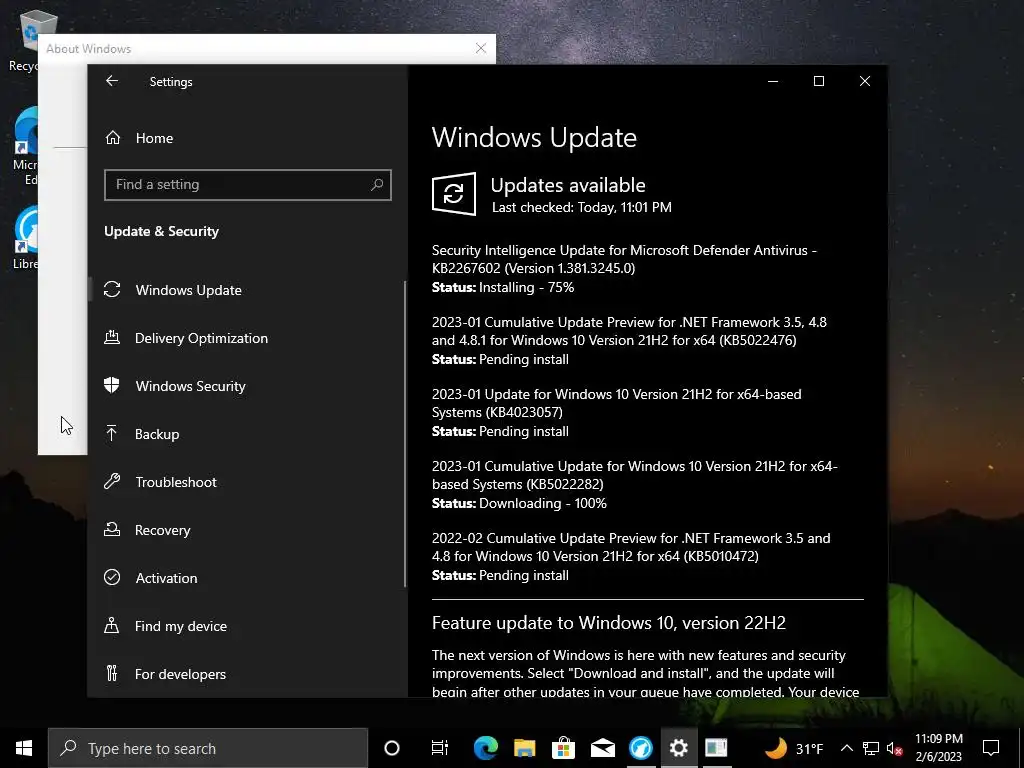Image resolution: width=1024 pixels, height=768 pixels.
Task: Click the KB4023057 update entry
Action: point(616,403)
